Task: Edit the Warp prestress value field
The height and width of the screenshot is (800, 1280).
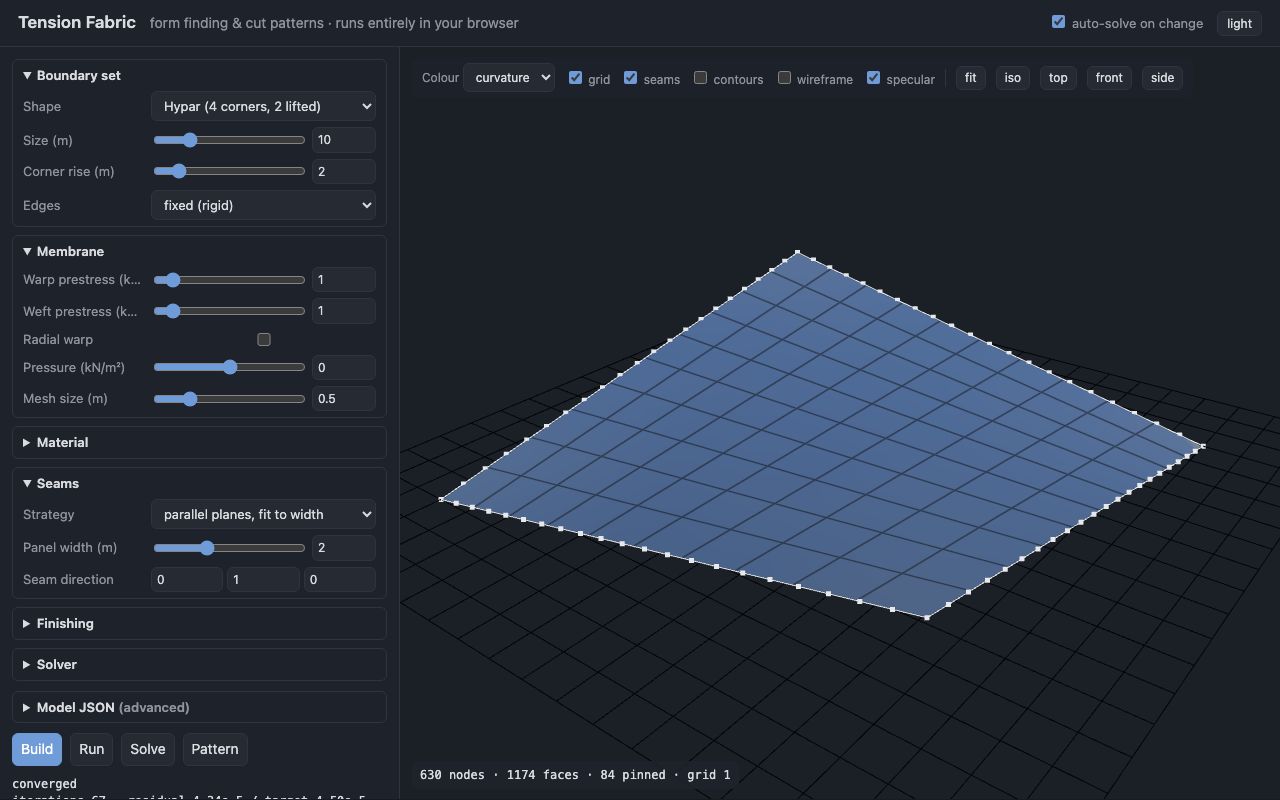Action: click(x=343, y=280)
